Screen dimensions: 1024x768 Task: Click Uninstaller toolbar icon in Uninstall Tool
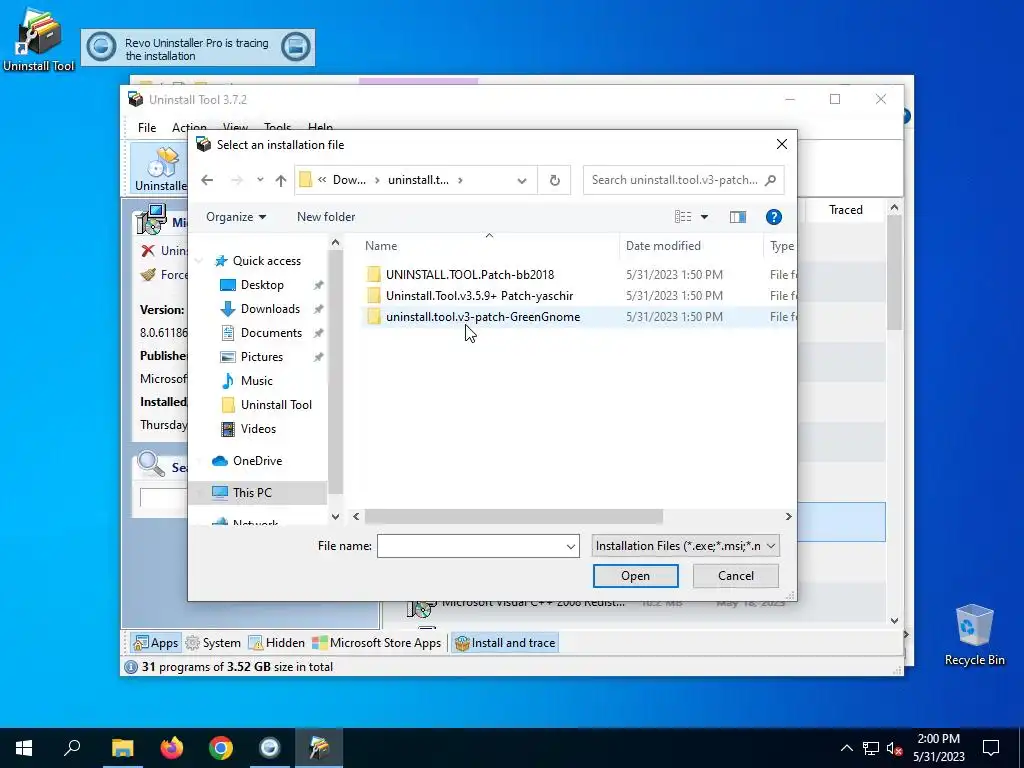[161, 168]
